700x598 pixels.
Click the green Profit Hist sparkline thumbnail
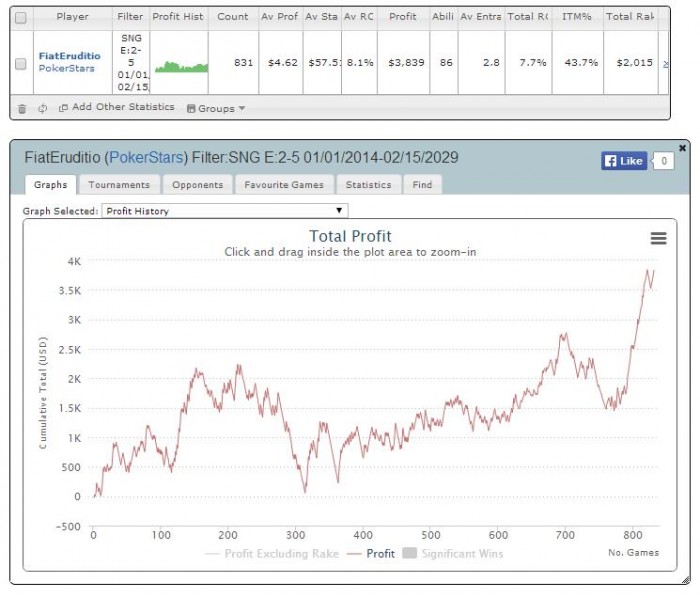(x=181, y=66)
